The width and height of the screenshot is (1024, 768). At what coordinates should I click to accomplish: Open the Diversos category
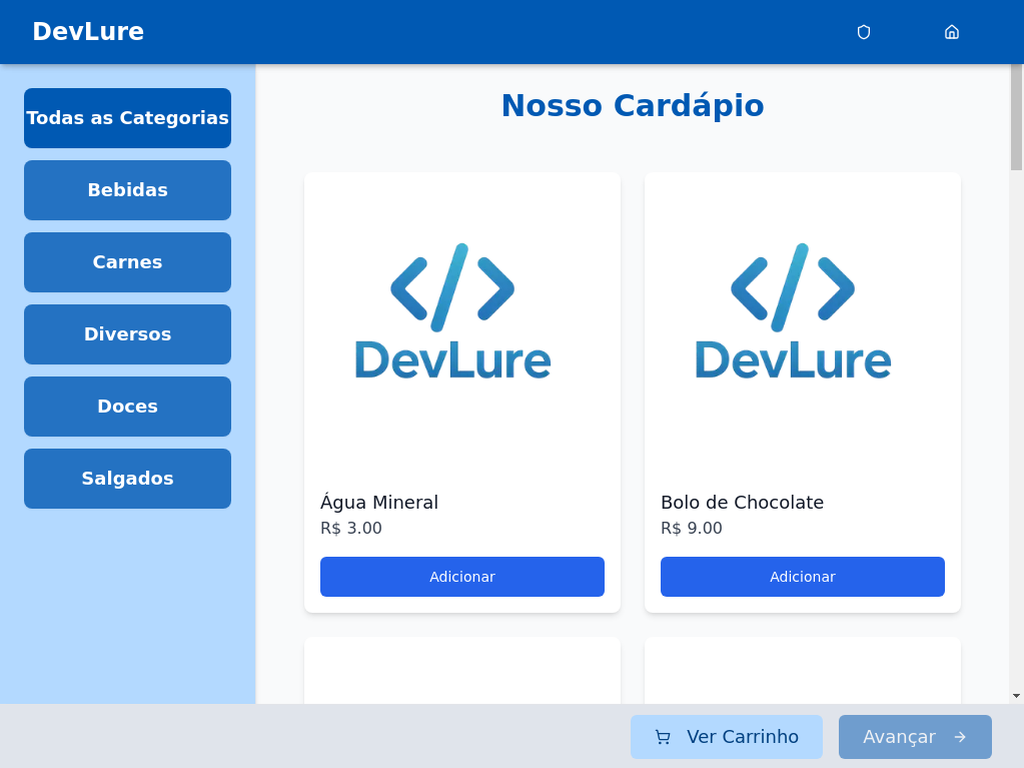[127, 334]
